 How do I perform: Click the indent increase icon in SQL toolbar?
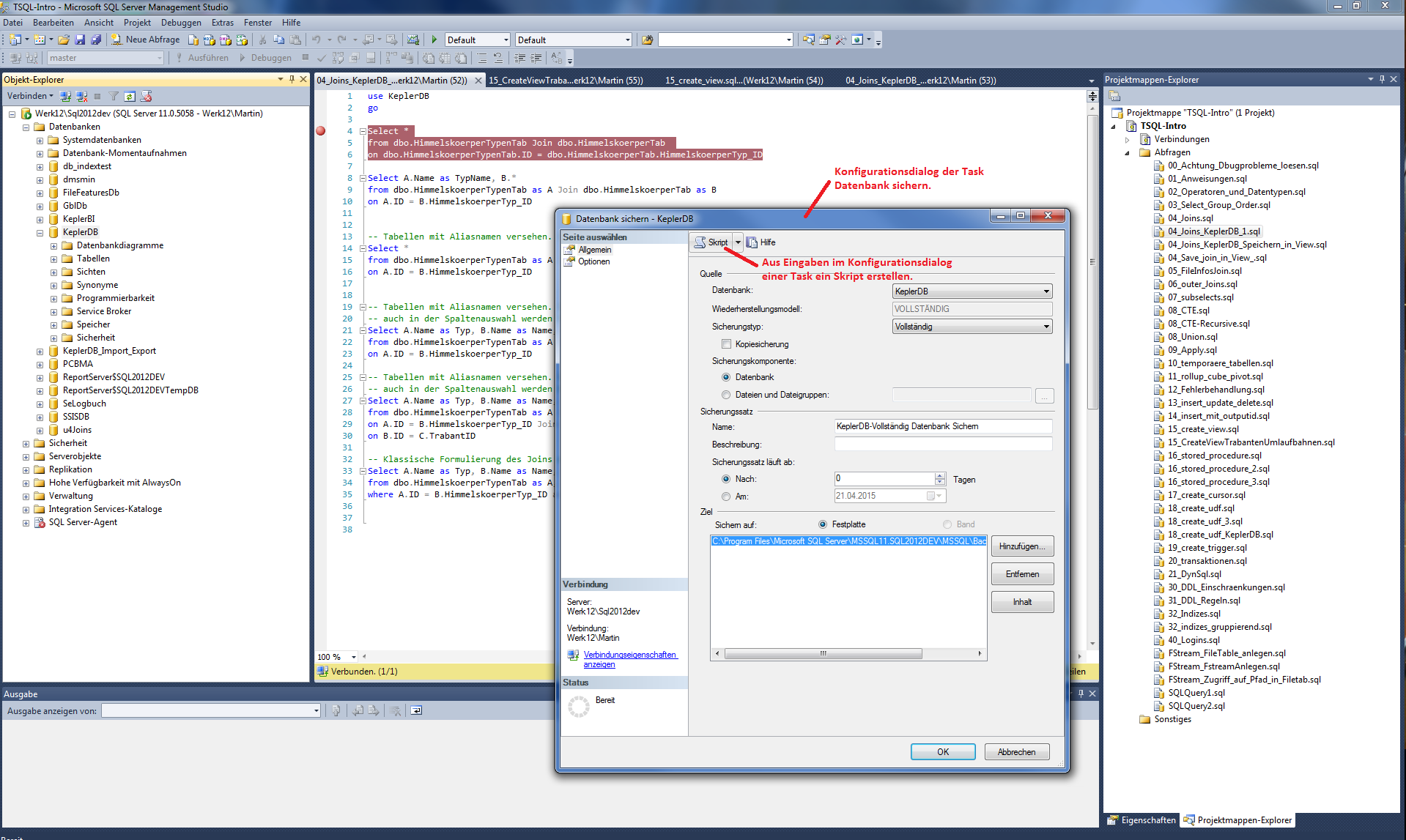pyautogui.click(x=536, y=58)
